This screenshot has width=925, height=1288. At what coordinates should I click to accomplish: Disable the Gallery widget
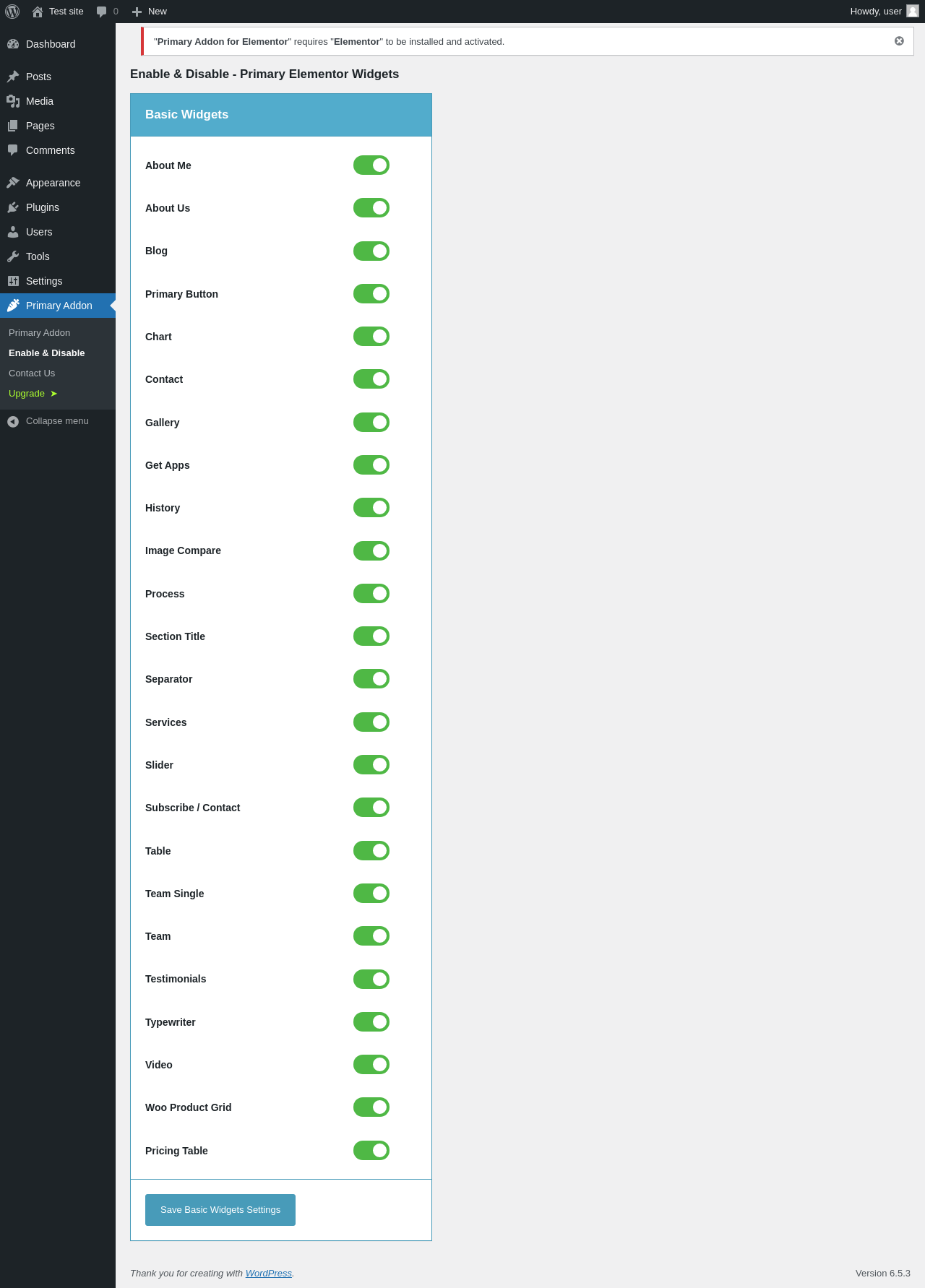(371, 423)
